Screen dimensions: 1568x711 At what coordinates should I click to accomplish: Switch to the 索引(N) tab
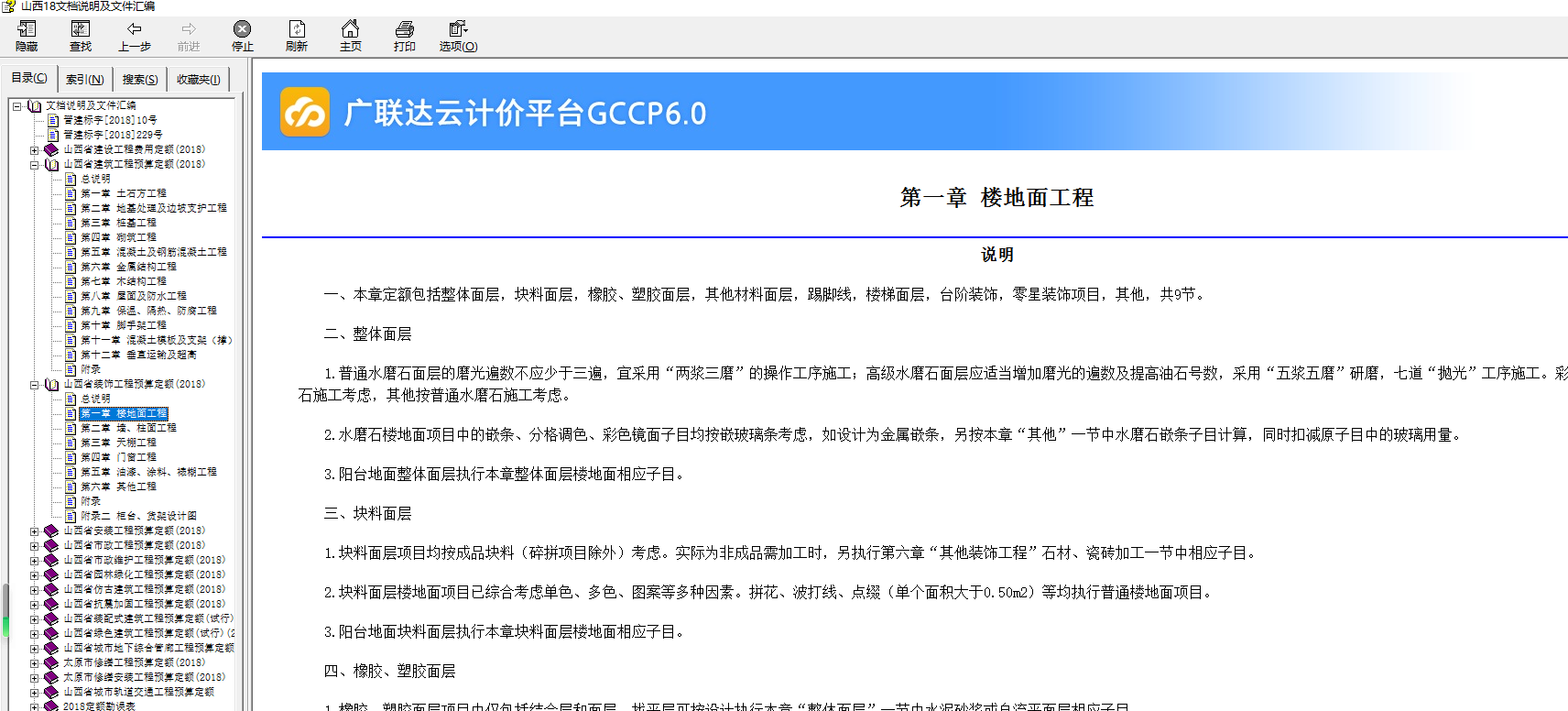(84, 80)
